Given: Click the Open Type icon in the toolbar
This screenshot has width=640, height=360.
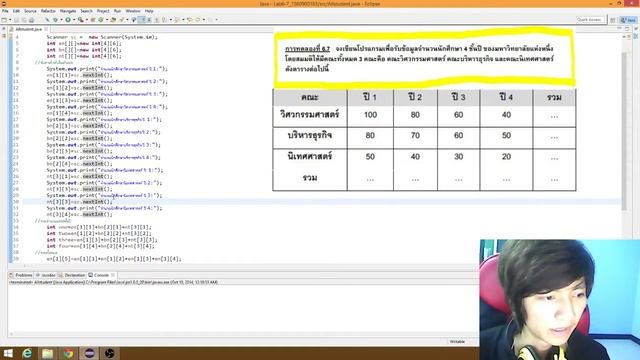Looking at the screenshot, I should coord(113,20).
